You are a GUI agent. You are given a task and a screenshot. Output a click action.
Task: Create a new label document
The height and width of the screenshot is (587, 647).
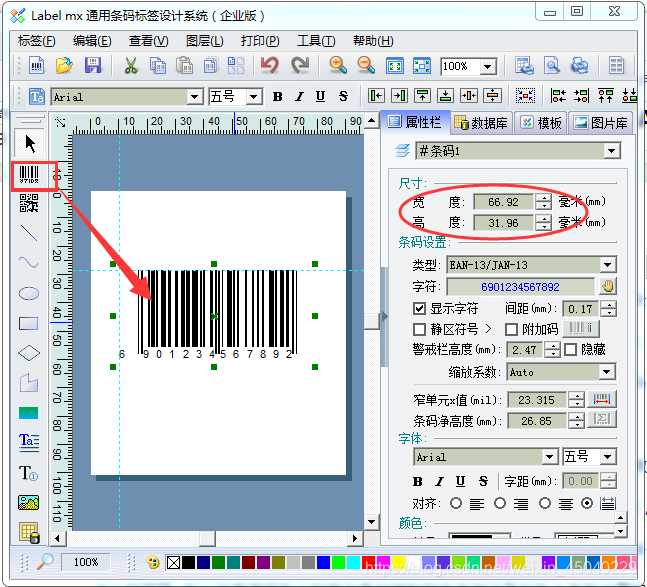coord(37,66)
